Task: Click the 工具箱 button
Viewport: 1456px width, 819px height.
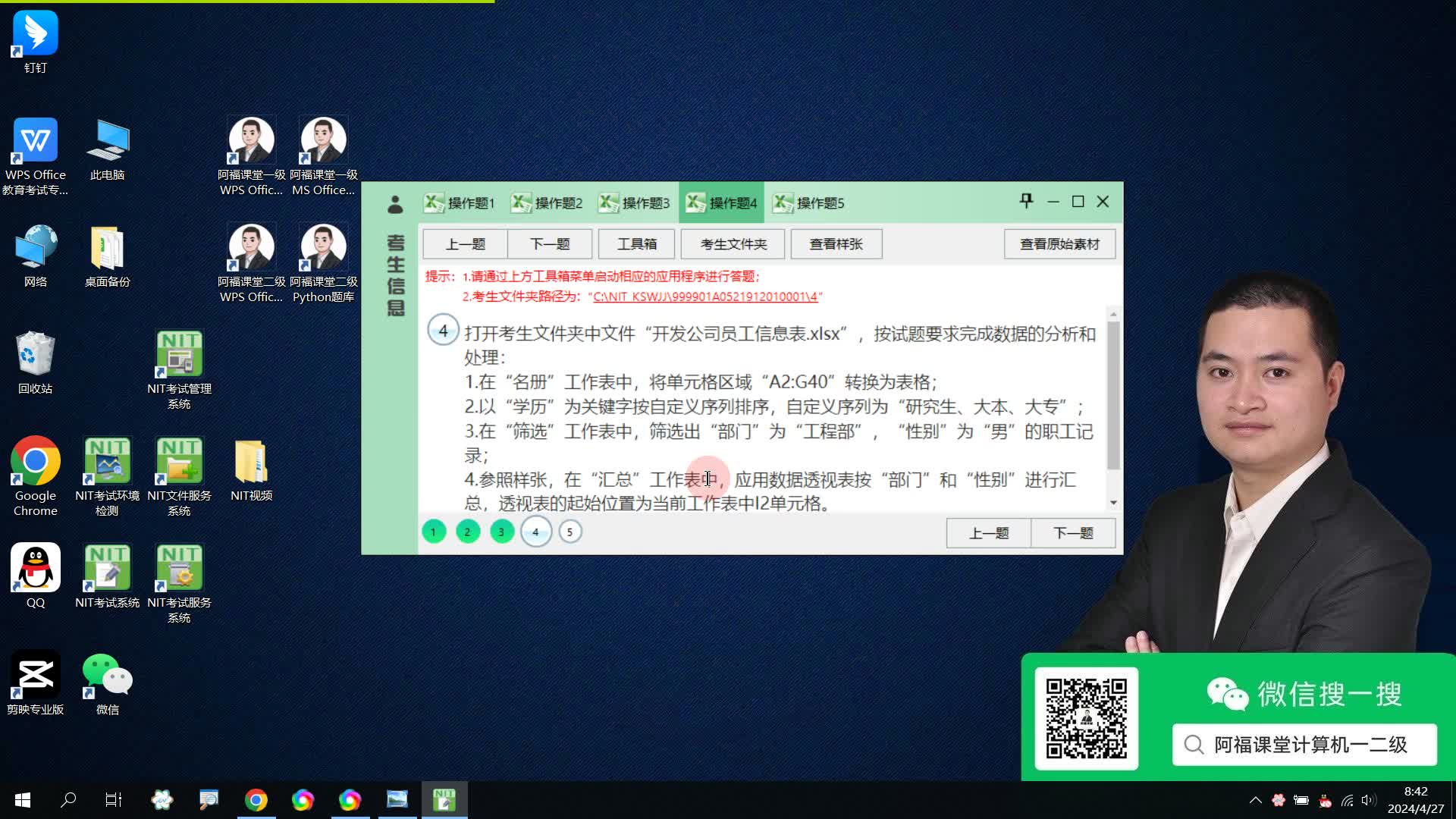Action: pyautogui.click(x=636, y=244)
